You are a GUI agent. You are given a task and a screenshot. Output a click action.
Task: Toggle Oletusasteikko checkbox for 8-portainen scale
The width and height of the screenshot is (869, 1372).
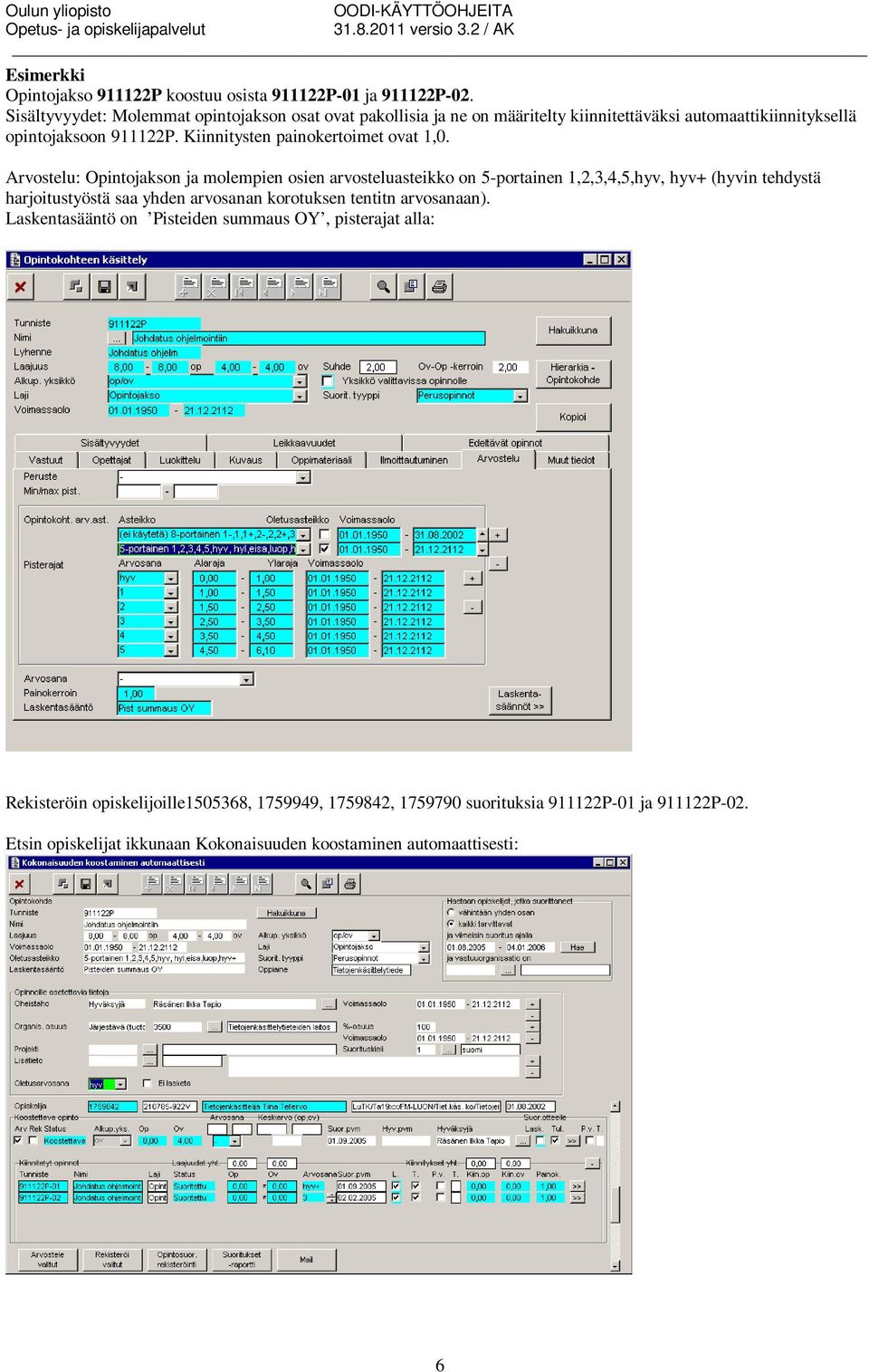324,534
